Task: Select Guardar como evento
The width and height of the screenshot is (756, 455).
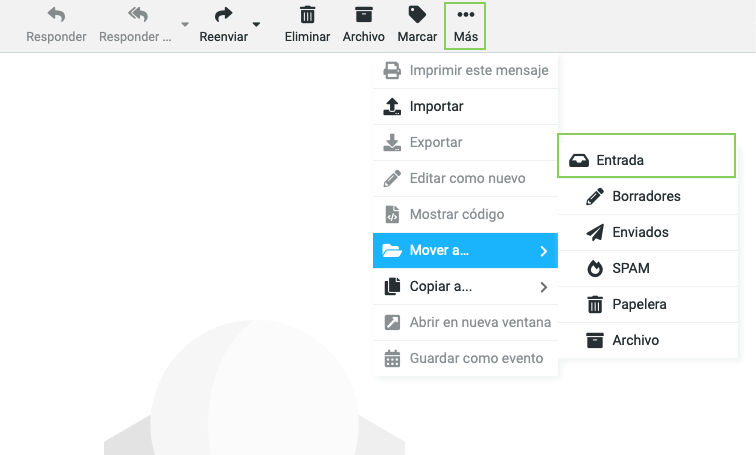Action: click(465, 359)
